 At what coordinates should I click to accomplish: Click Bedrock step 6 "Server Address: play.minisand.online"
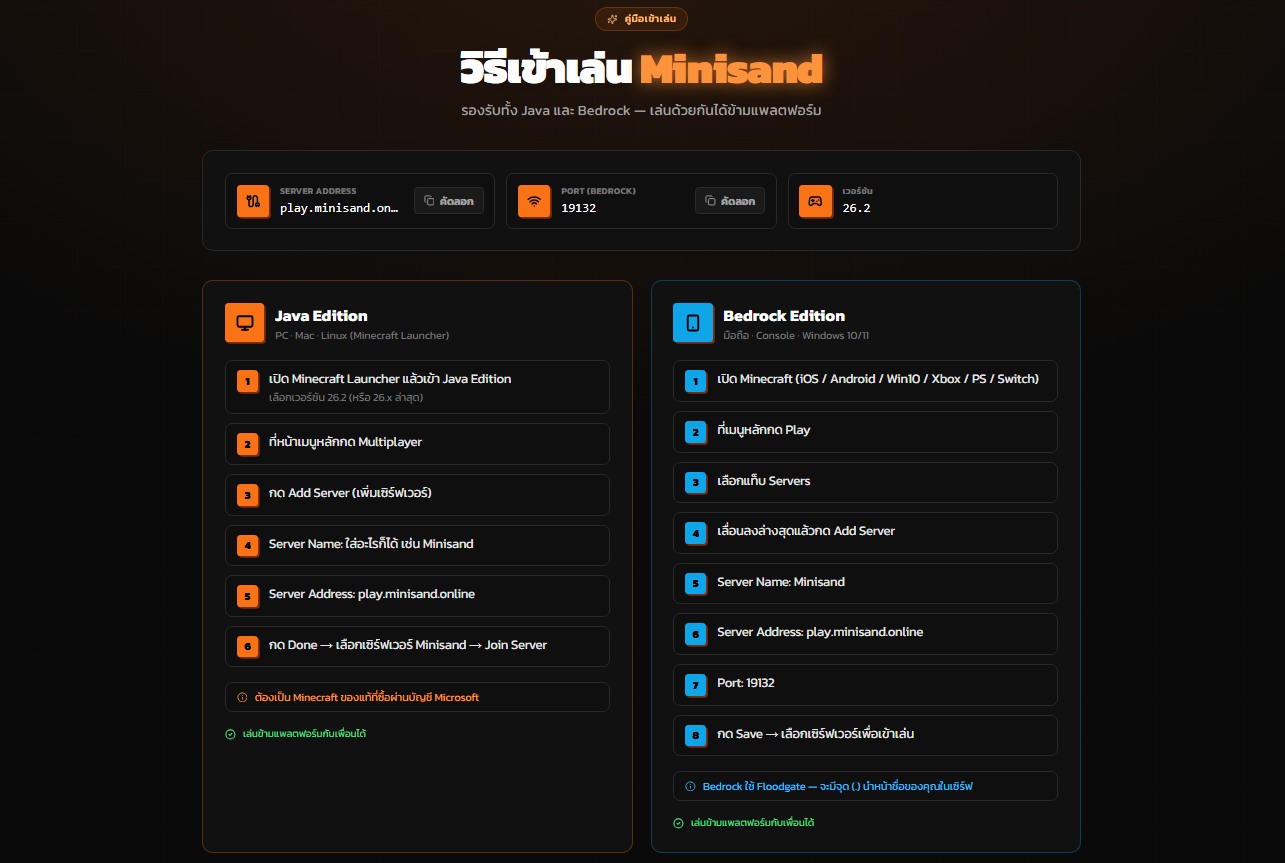pyautogui.click(x=865, y=634)
